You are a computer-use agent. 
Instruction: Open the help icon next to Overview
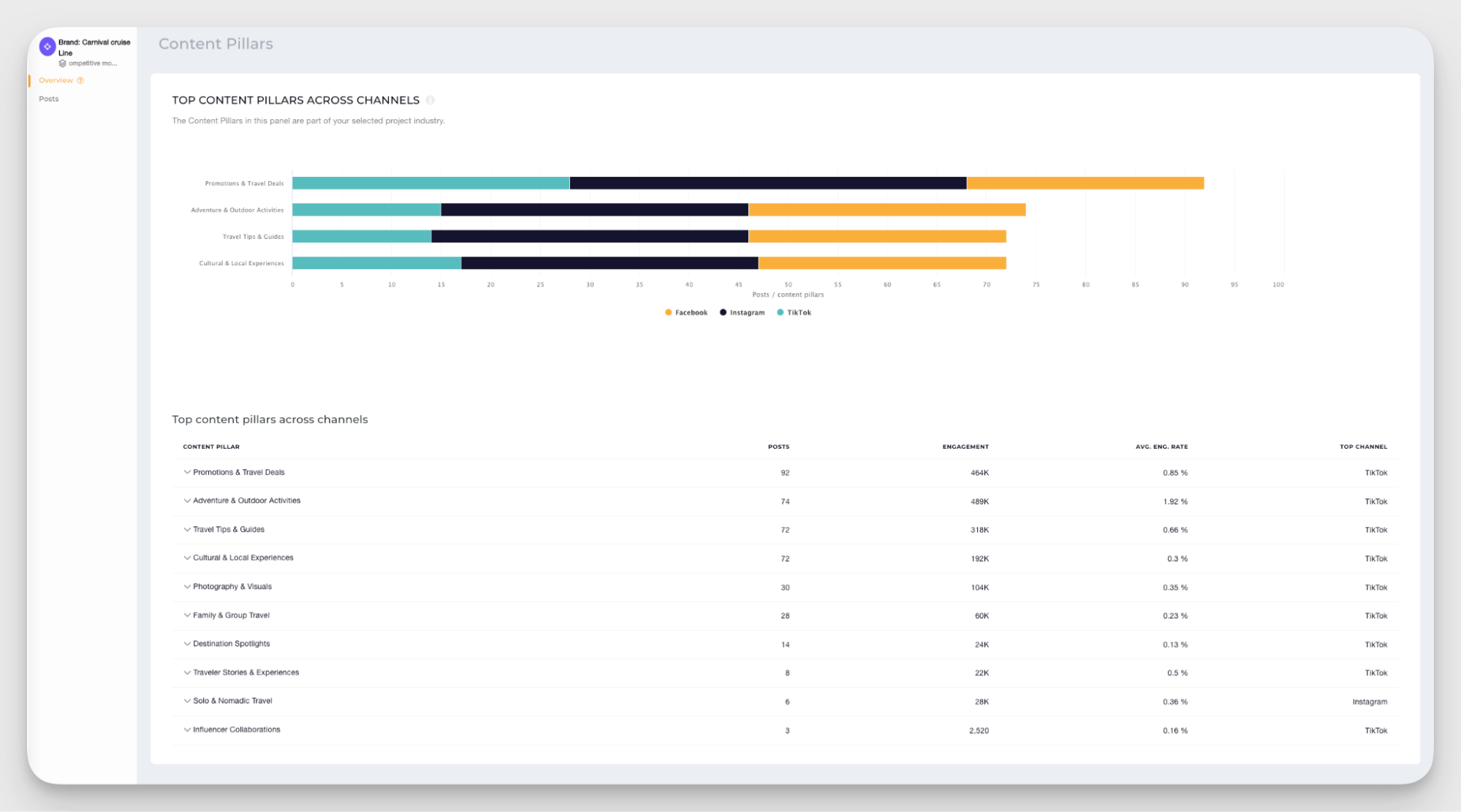(x=80, y=80)
